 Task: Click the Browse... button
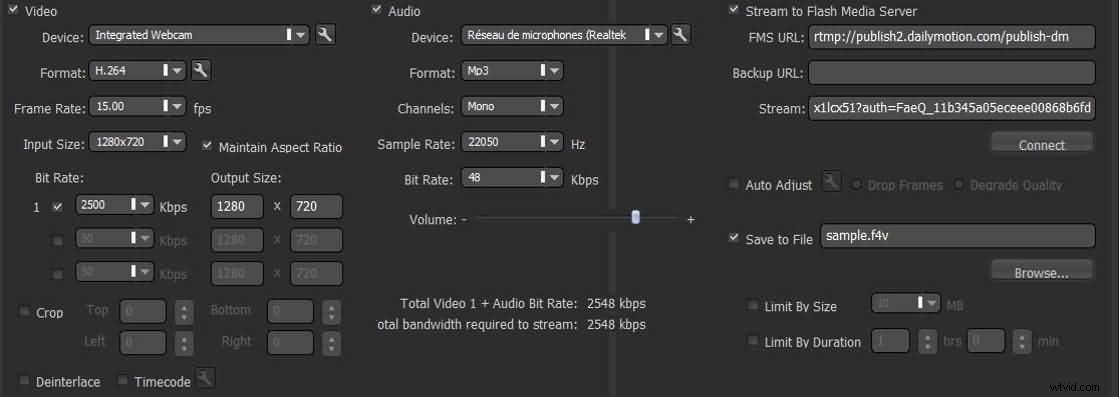point(1042,270)
